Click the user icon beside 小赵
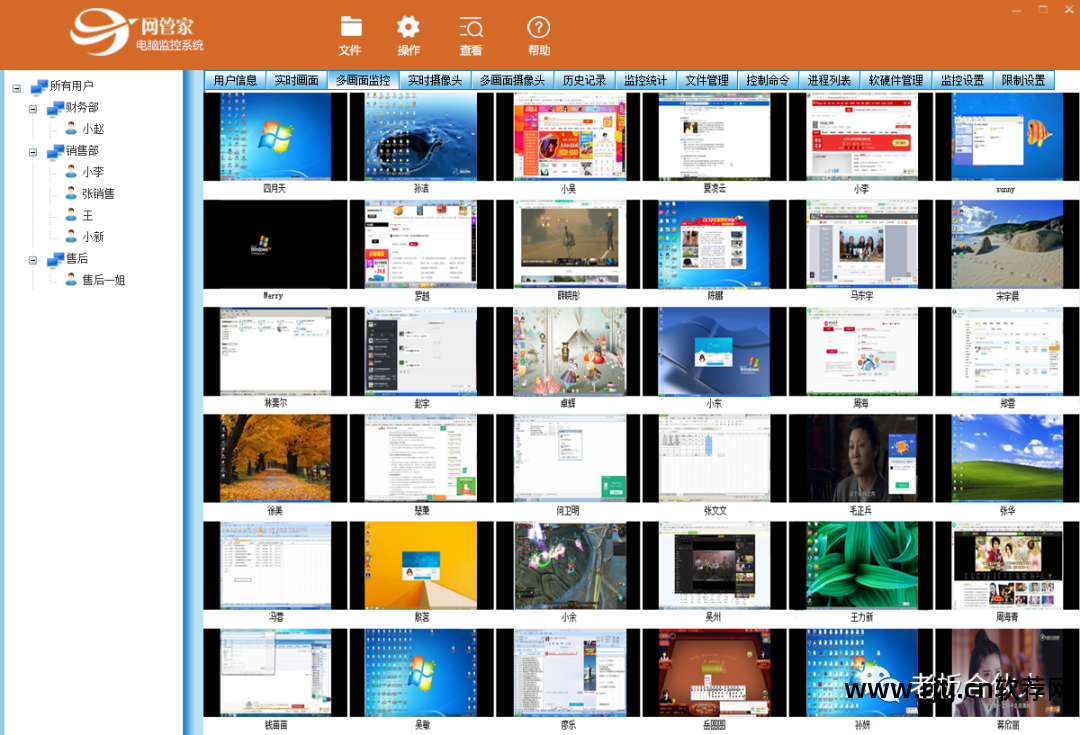1080x735 pixels. [71, 128]
